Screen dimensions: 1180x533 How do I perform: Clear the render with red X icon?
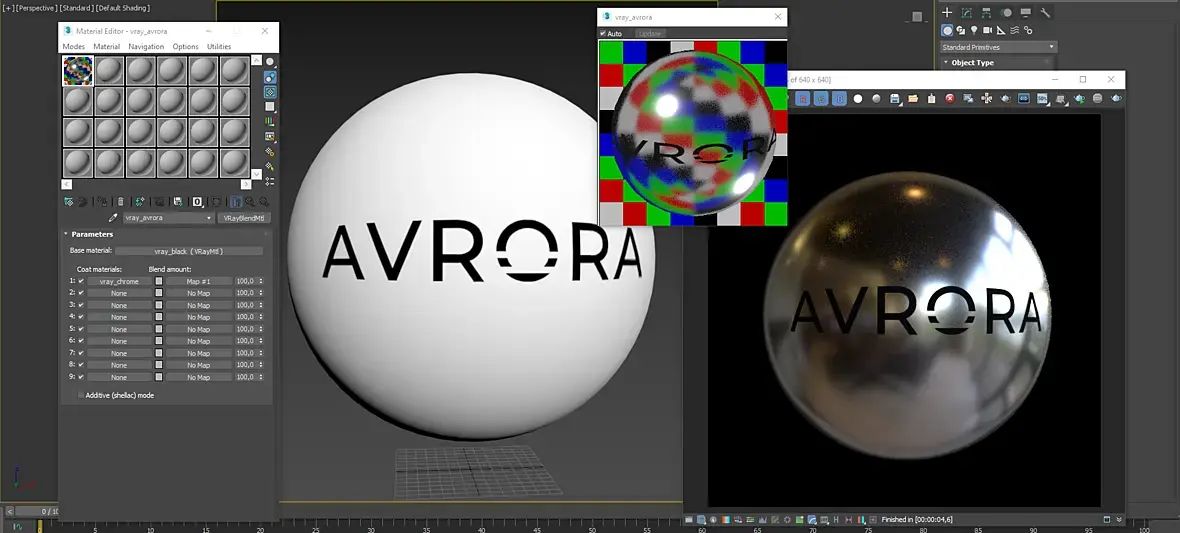[x=950, y=99]
